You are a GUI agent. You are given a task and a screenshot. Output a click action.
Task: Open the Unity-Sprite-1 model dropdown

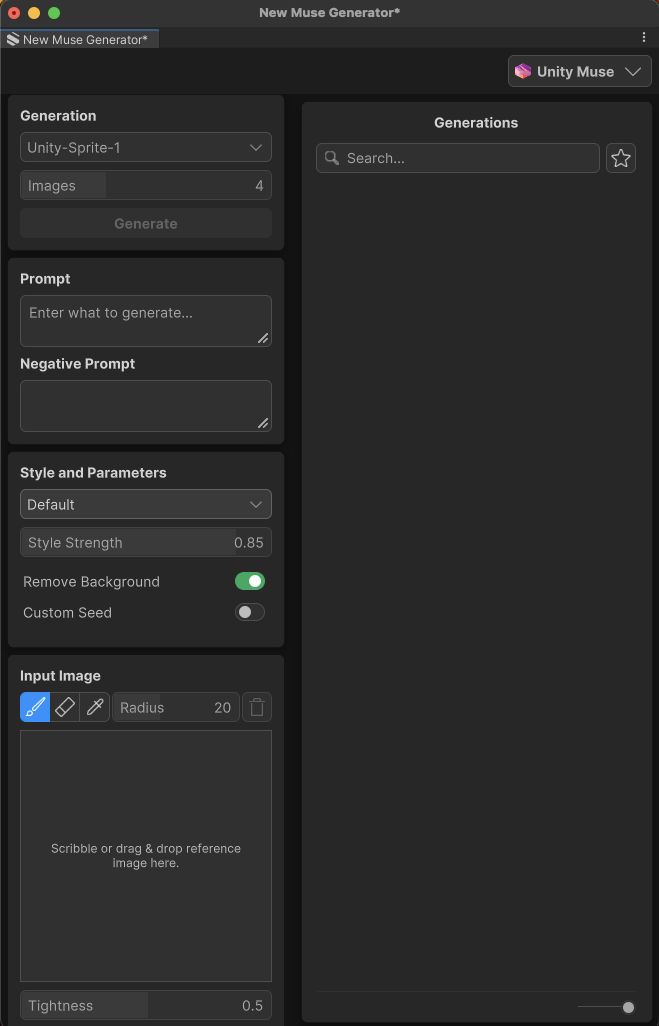tap(146, 147)
